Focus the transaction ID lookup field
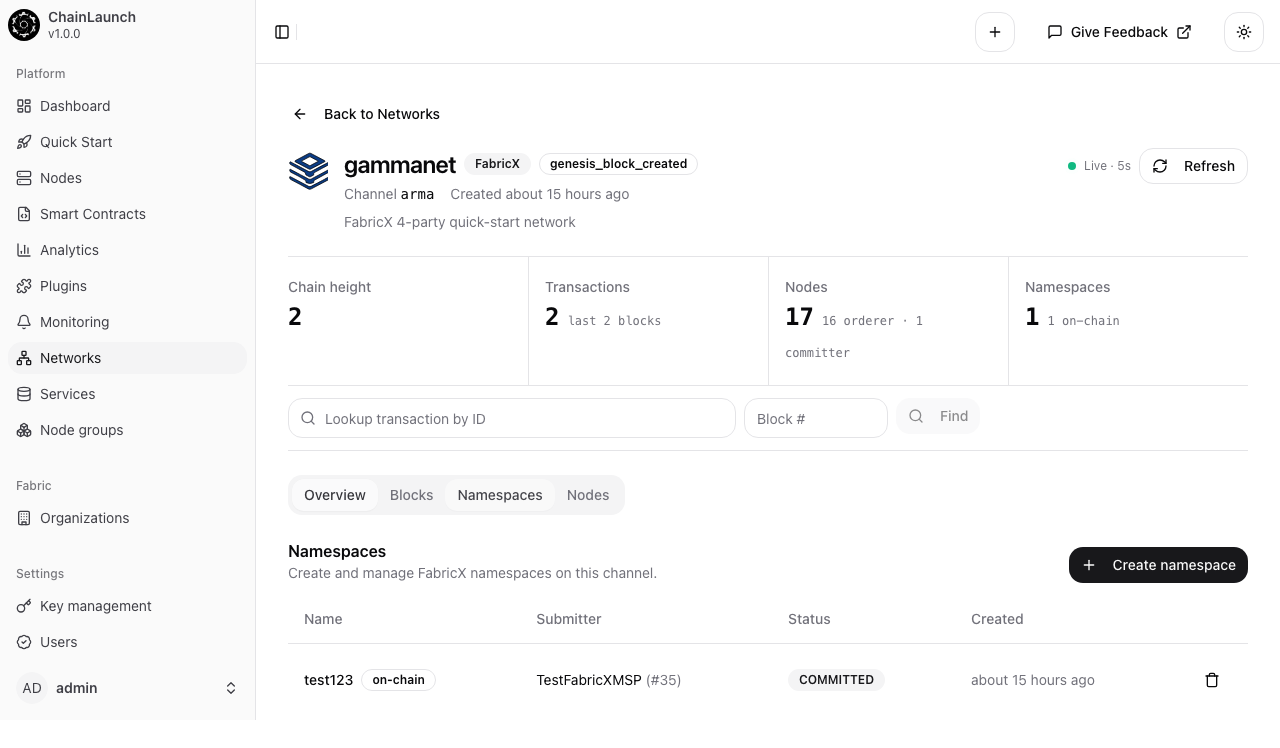 (511, 418)
